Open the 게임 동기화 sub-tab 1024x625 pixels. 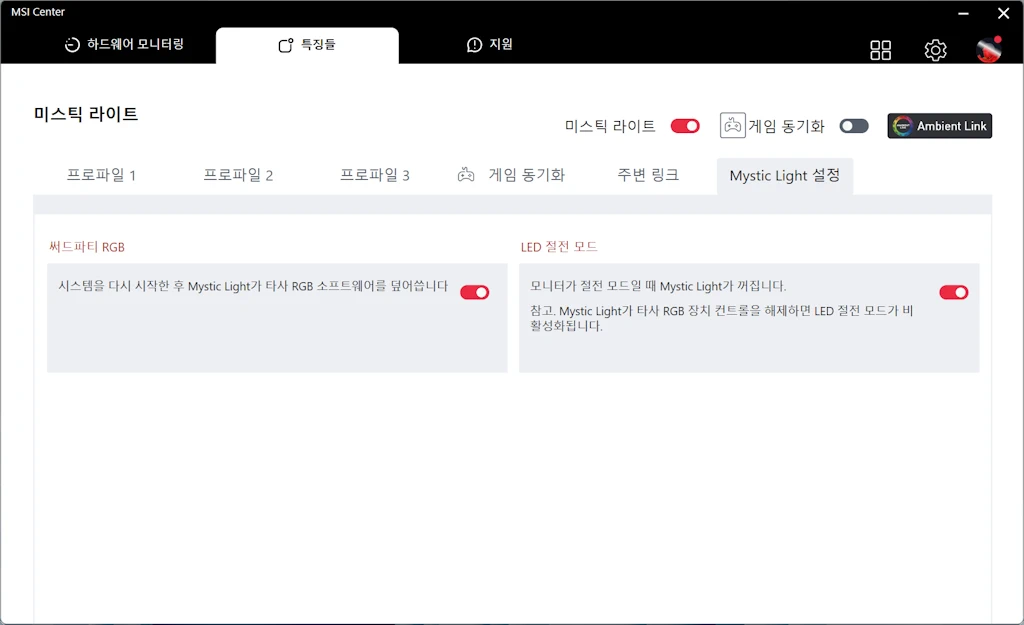511,175
